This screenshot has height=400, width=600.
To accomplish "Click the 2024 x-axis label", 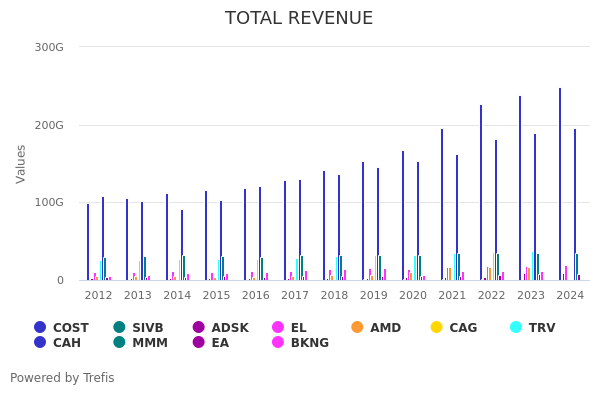I will (x=570, y=295).
